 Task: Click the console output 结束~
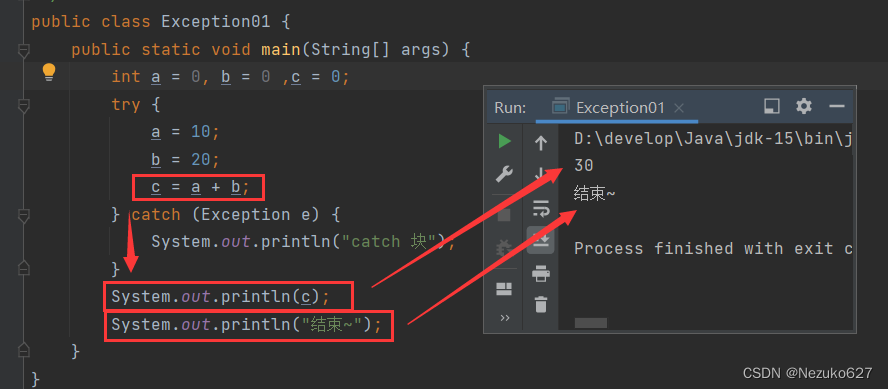click(595, 194)
